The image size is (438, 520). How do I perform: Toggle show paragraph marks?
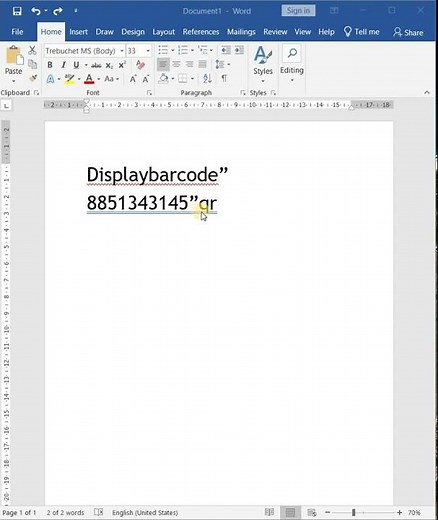click(x=224, y=79)
